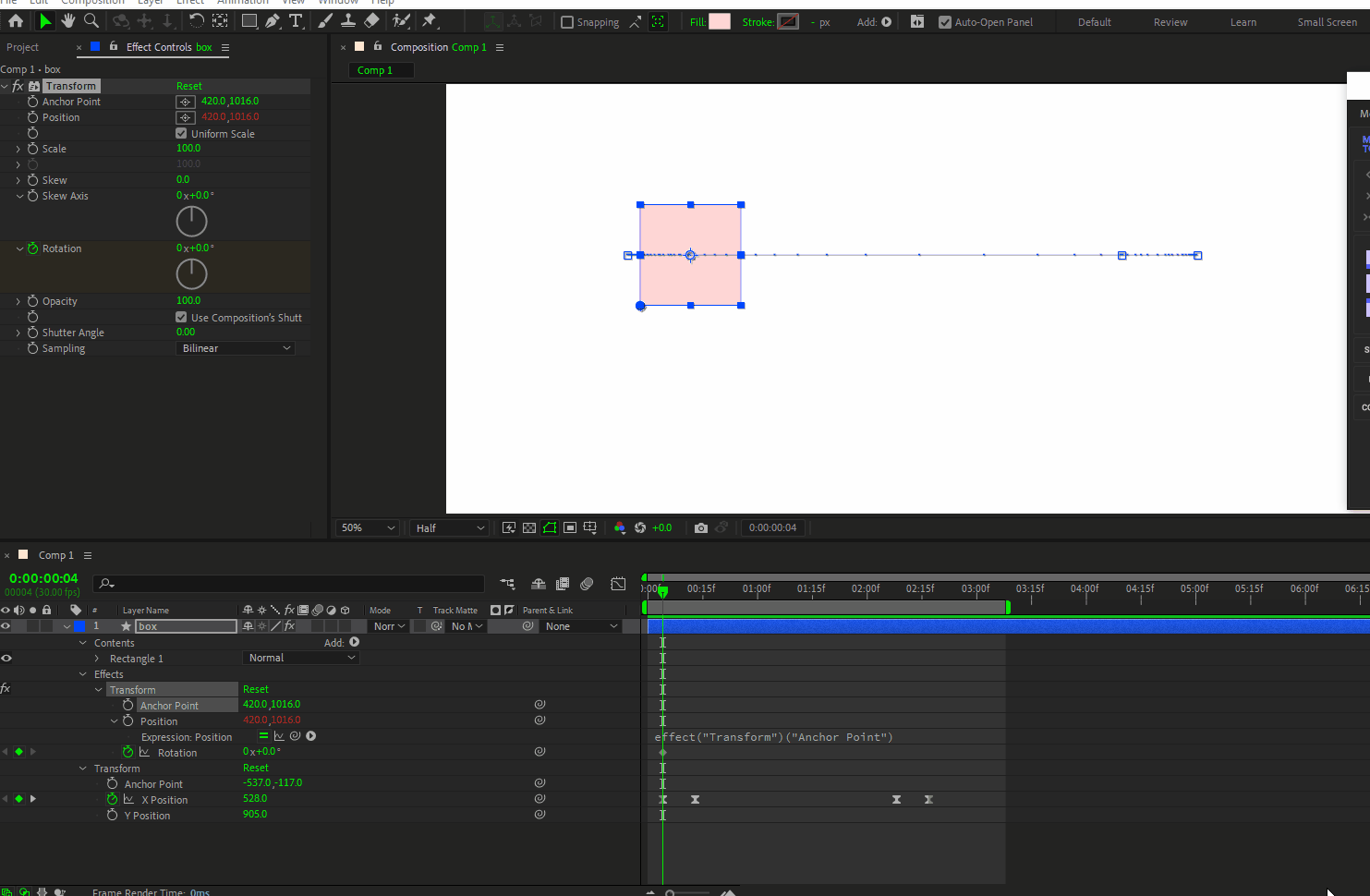Open the Graph Editor
This screenshot has height=896, width=1370.
618,584
